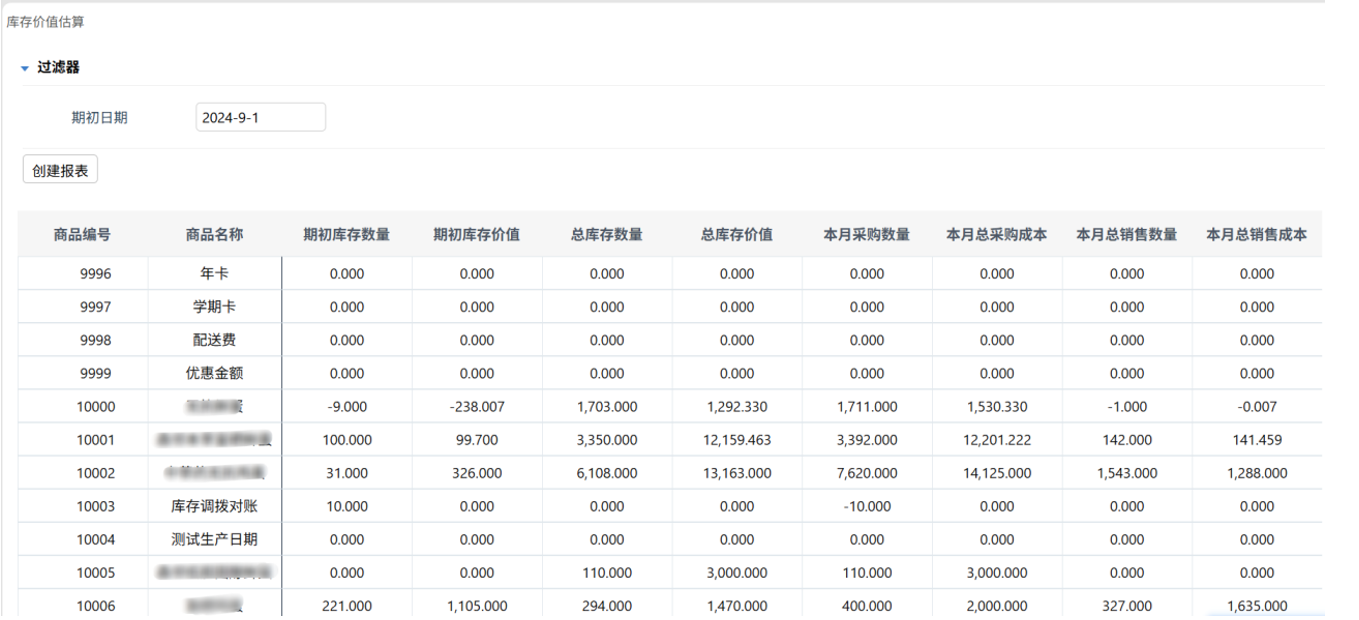
Task: Select the 1,711.000 purchase quantity cell
Action: click(x=867, y=406)
